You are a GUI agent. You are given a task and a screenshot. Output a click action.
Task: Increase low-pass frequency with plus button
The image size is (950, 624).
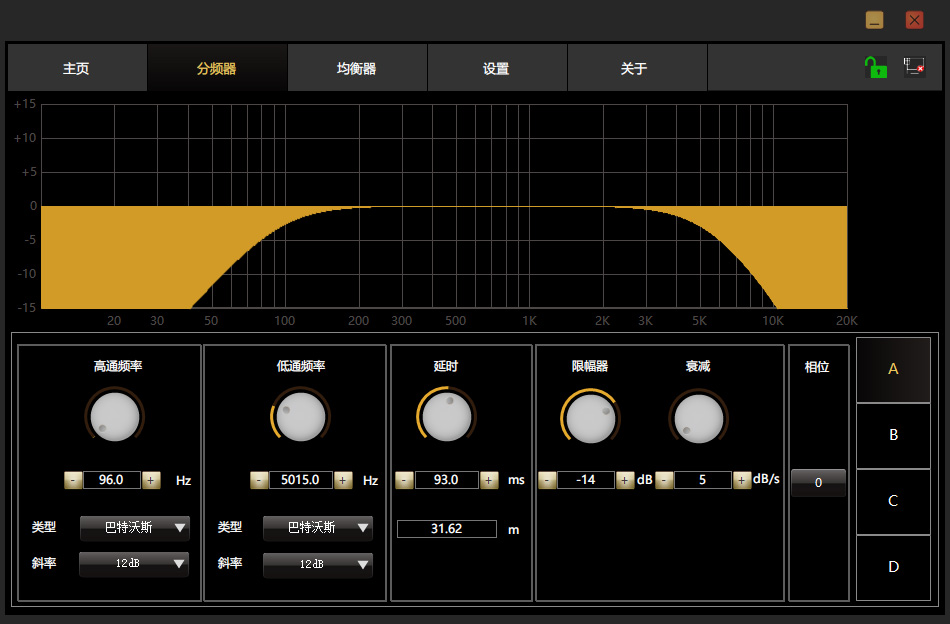point(343,480)
